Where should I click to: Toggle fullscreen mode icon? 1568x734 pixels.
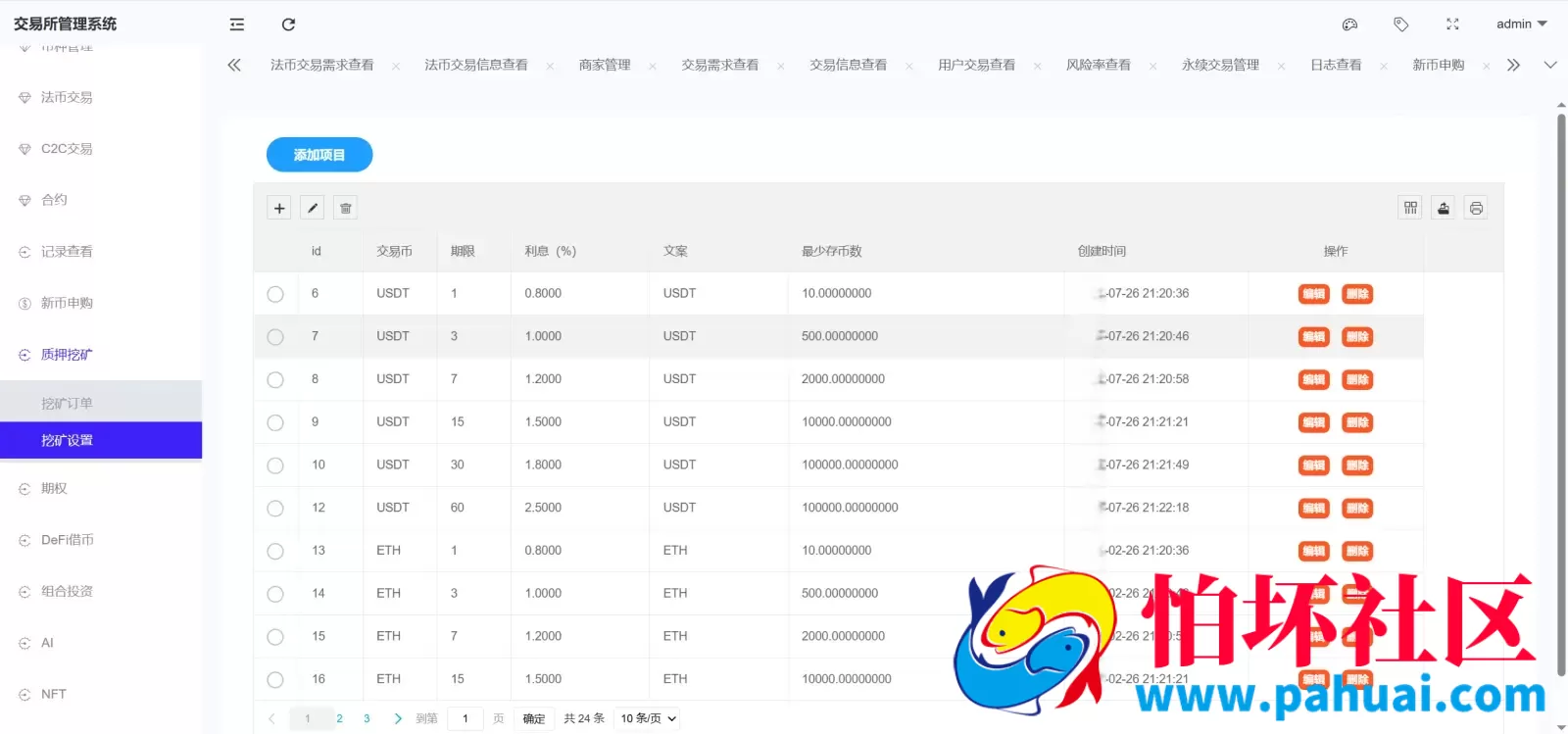[1452, 24]
